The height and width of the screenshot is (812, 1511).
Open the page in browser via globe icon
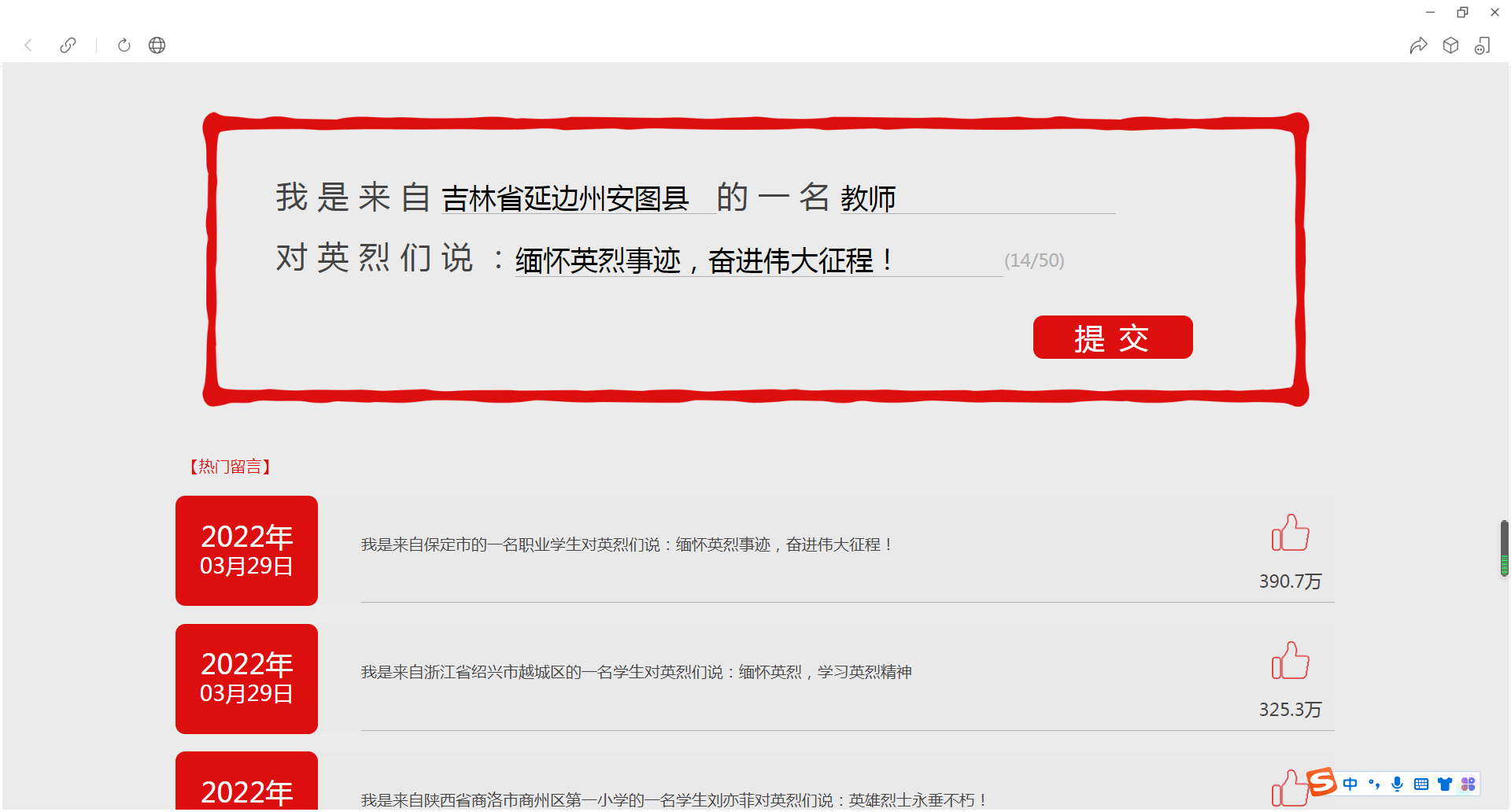(157, 46)
